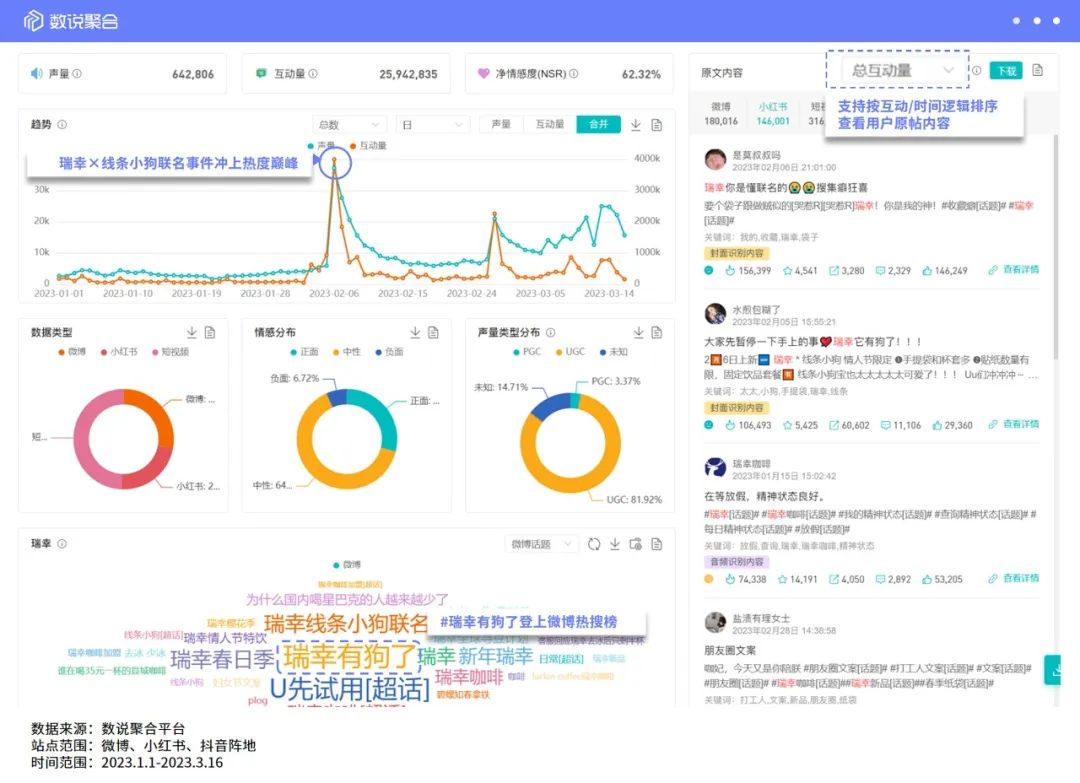This screenshot has height=783, width=1080.
Task: Open the 日 granularity dropdown
Action: [432, 125]
